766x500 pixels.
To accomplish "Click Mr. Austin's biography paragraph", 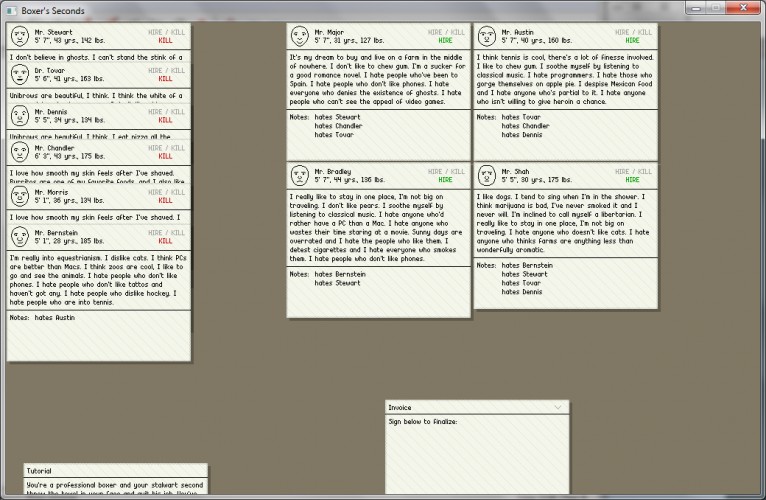I will click(565, 80).
